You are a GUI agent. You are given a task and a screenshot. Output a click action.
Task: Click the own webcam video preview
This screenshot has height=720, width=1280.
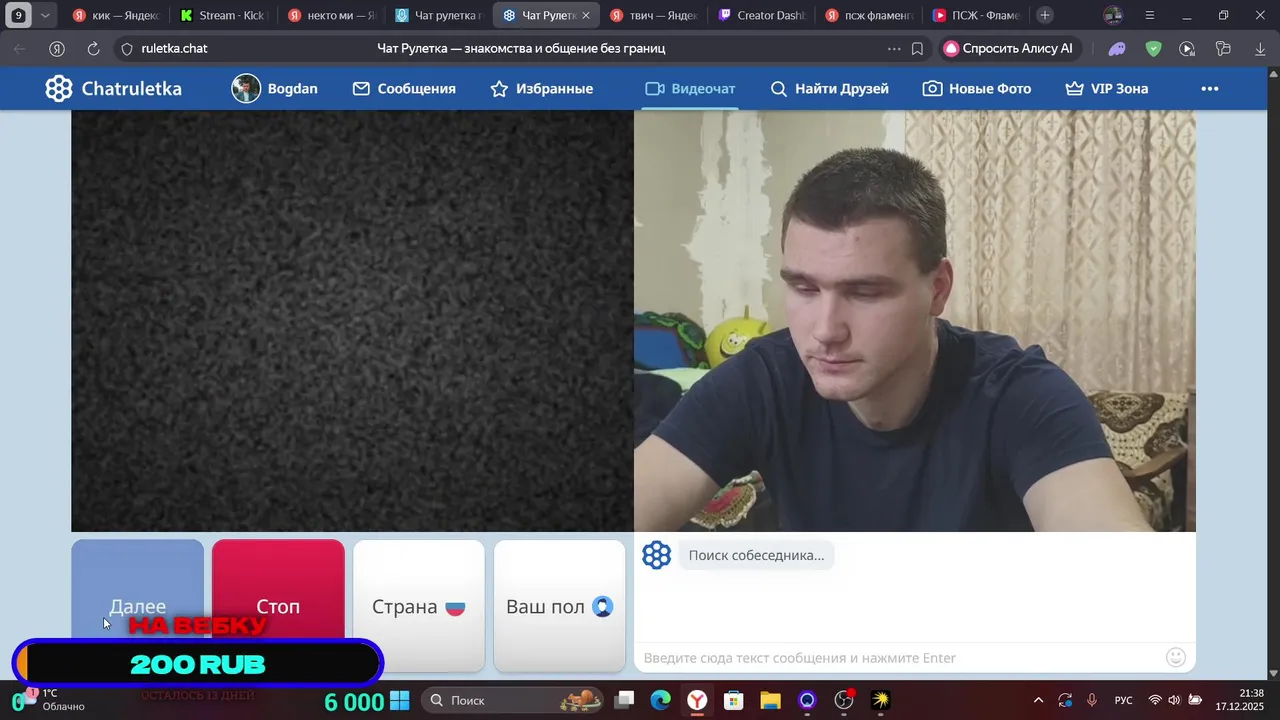[x=915, y=320]
